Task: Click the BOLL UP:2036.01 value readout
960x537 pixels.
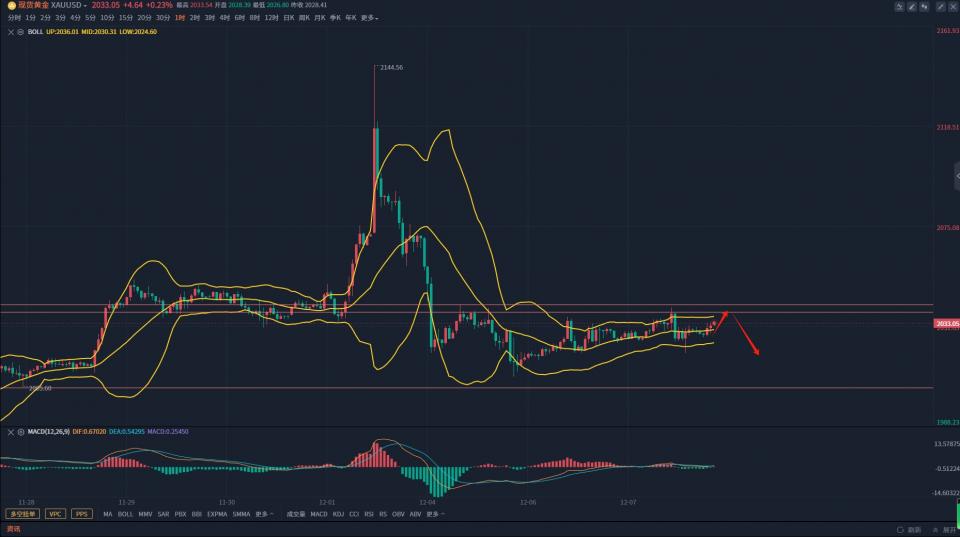Action: click(x=62, y=32)
